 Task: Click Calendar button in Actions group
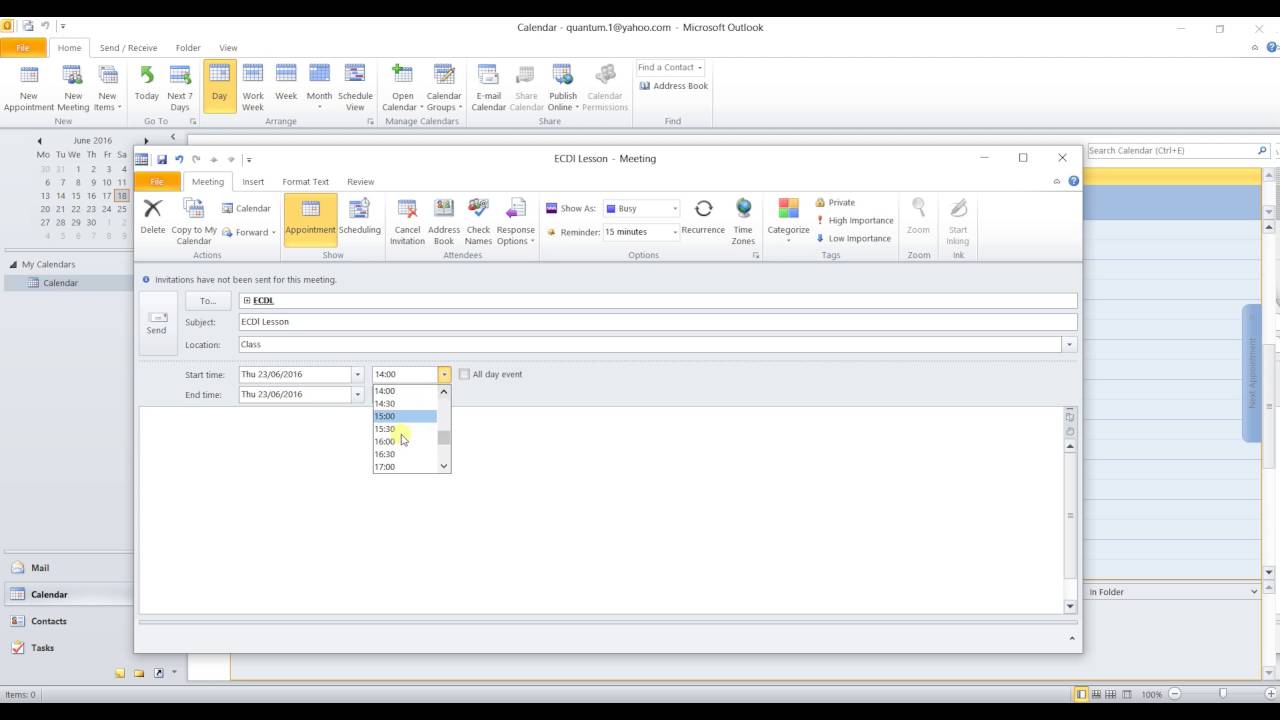coord(246,209)
